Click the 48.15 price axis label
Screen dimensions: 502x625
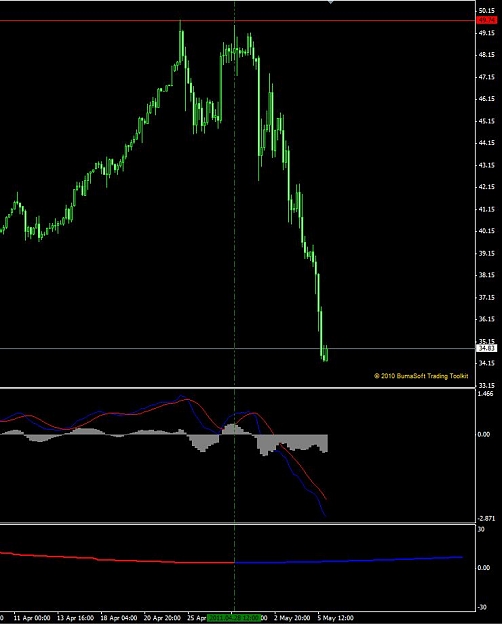487,55
